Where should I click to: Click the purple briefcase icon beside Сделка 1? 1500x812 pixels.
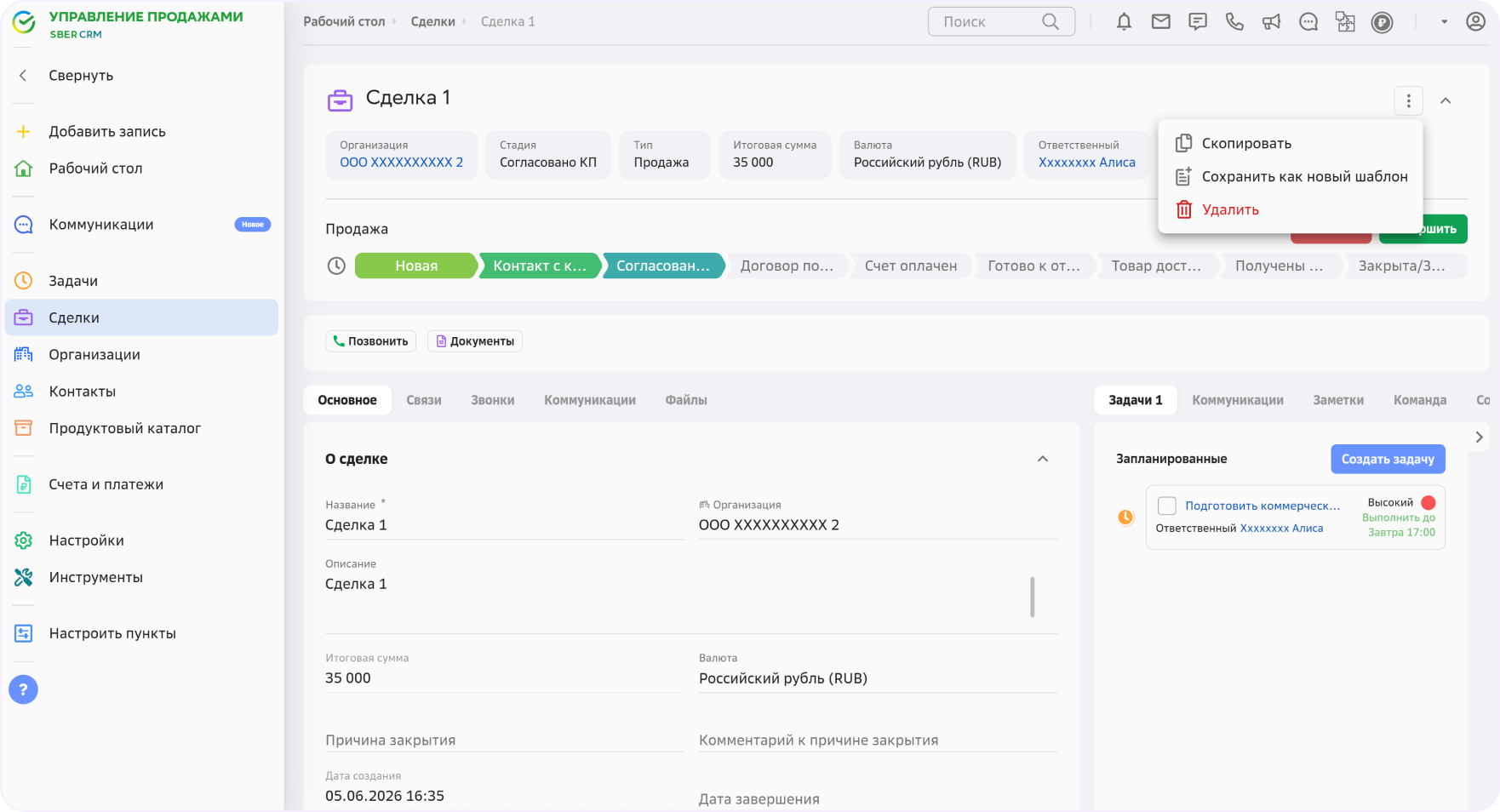pyautogui.click(x=340, y=100)
